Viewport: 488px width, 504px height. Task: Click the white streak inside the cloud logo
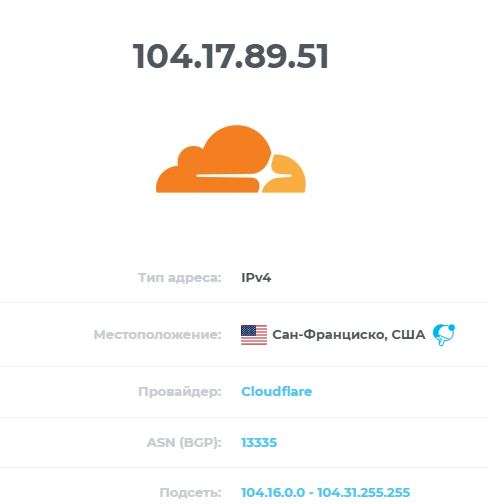244,175
